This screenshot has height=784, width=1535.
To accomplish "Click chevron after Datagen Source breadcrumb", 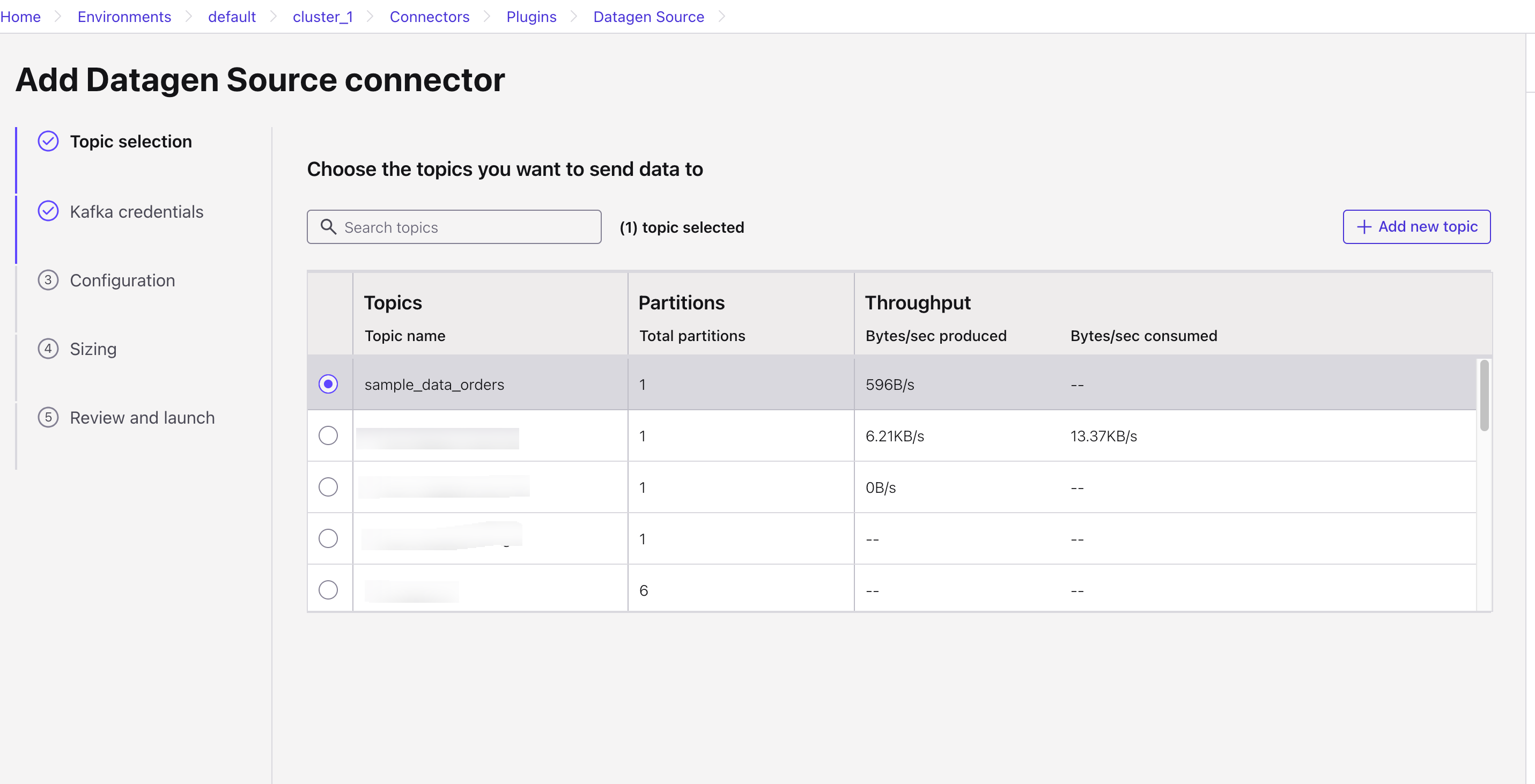I will pos(721,17).
